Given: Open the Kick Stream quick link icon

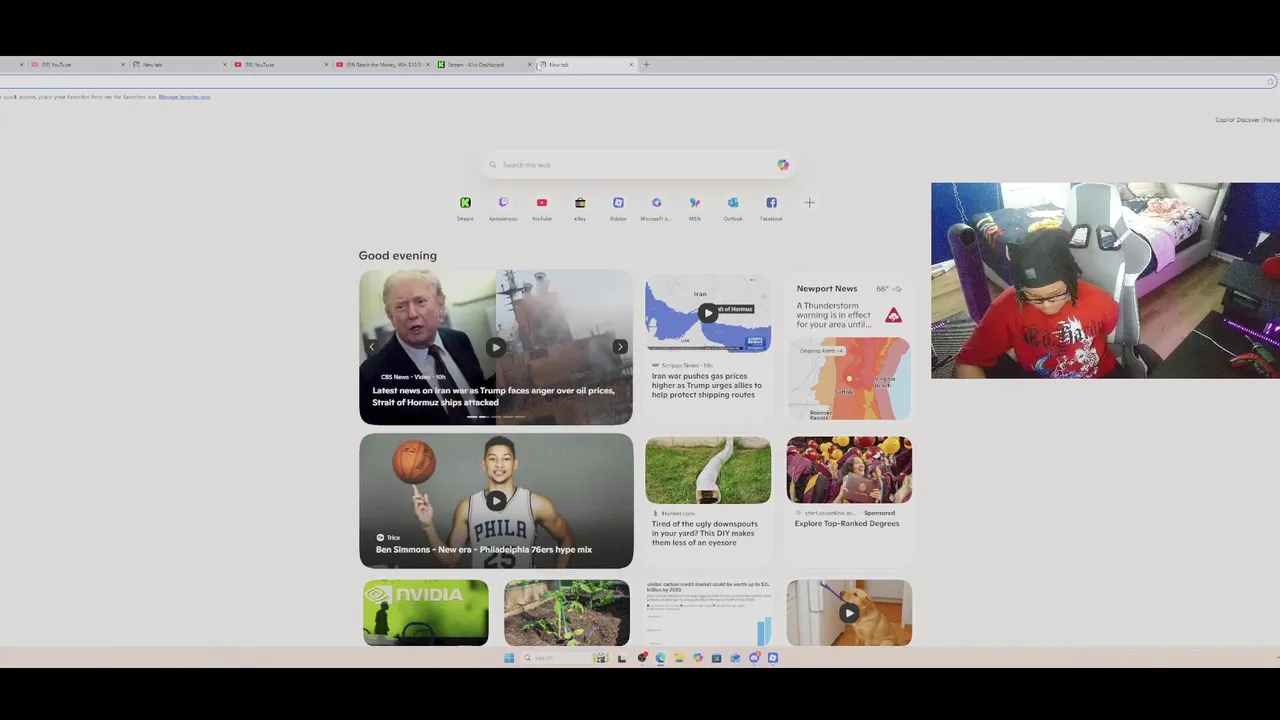Looking at the screenshot, I should click(x=465, y=203).
